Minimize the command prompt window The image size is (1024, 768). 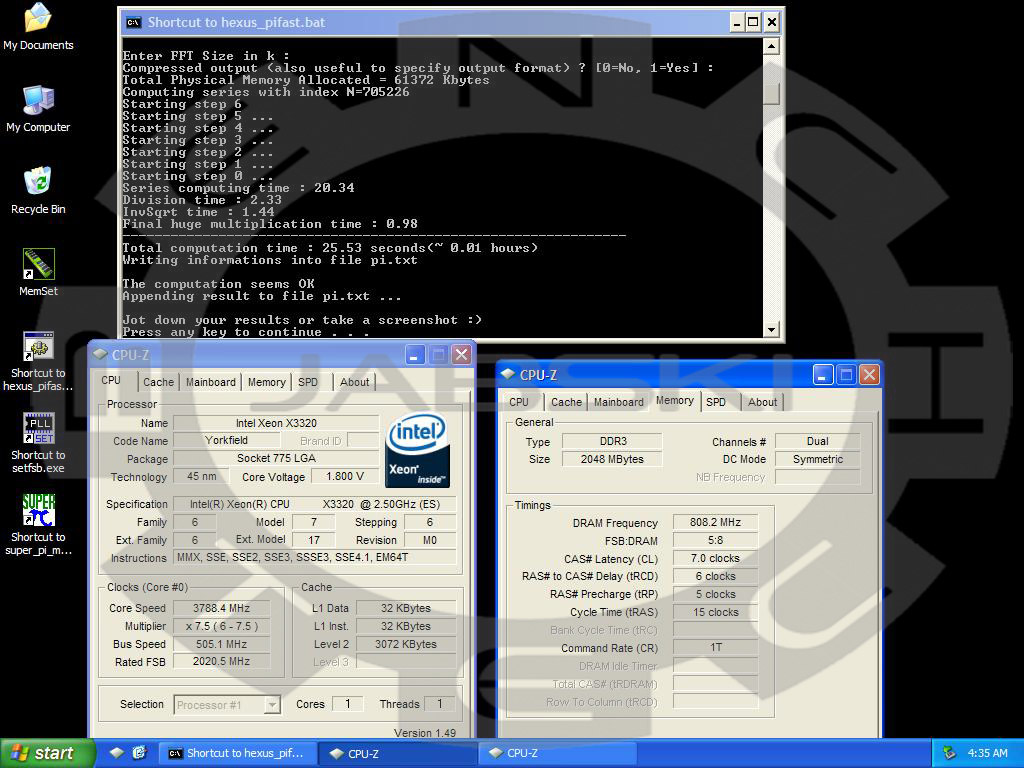(737, 22)
